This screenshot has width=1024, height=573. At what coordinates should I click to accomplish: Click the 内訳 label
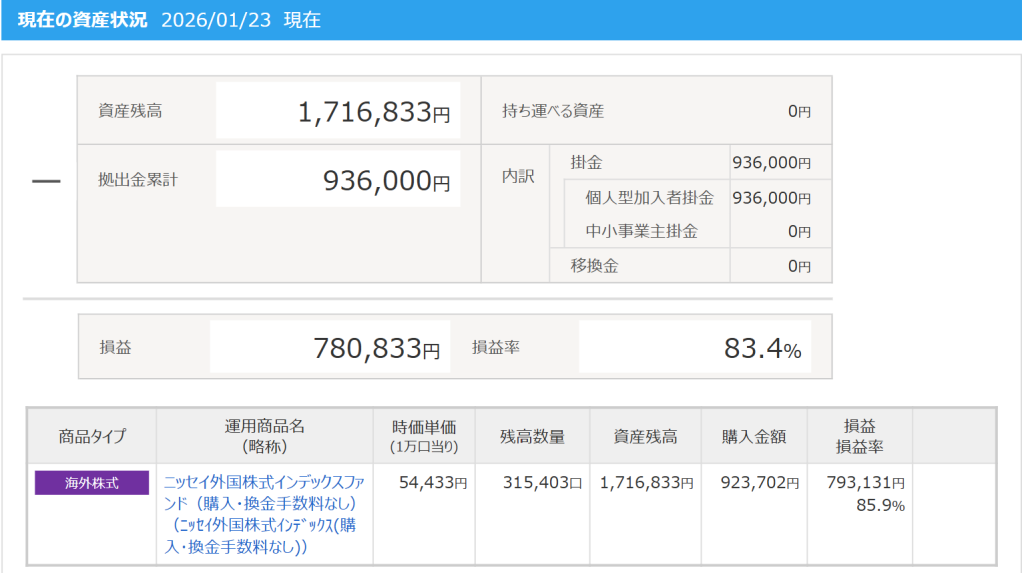(518, 176)
